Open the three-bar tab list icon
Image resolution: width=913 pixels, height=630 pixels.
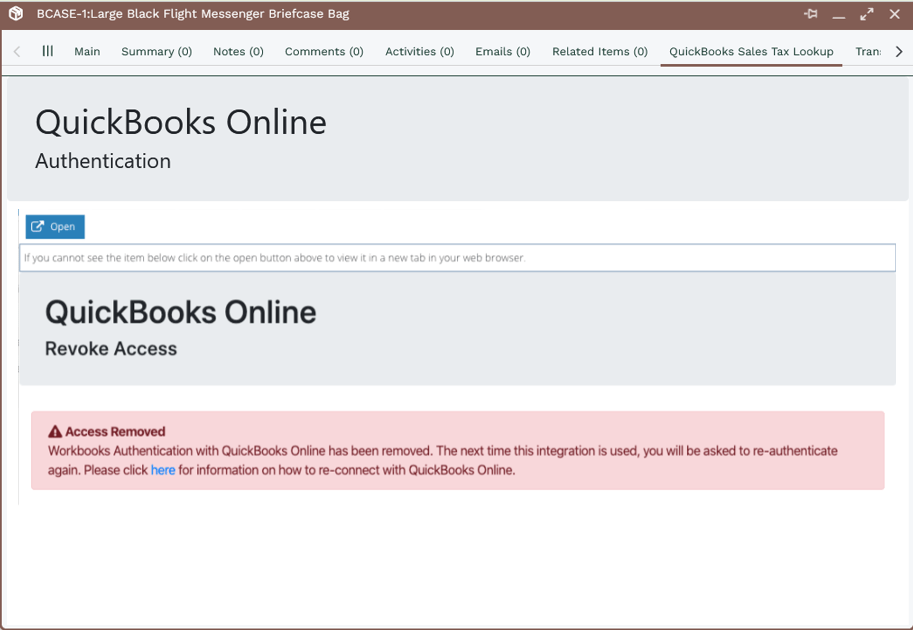click(48, 51)
